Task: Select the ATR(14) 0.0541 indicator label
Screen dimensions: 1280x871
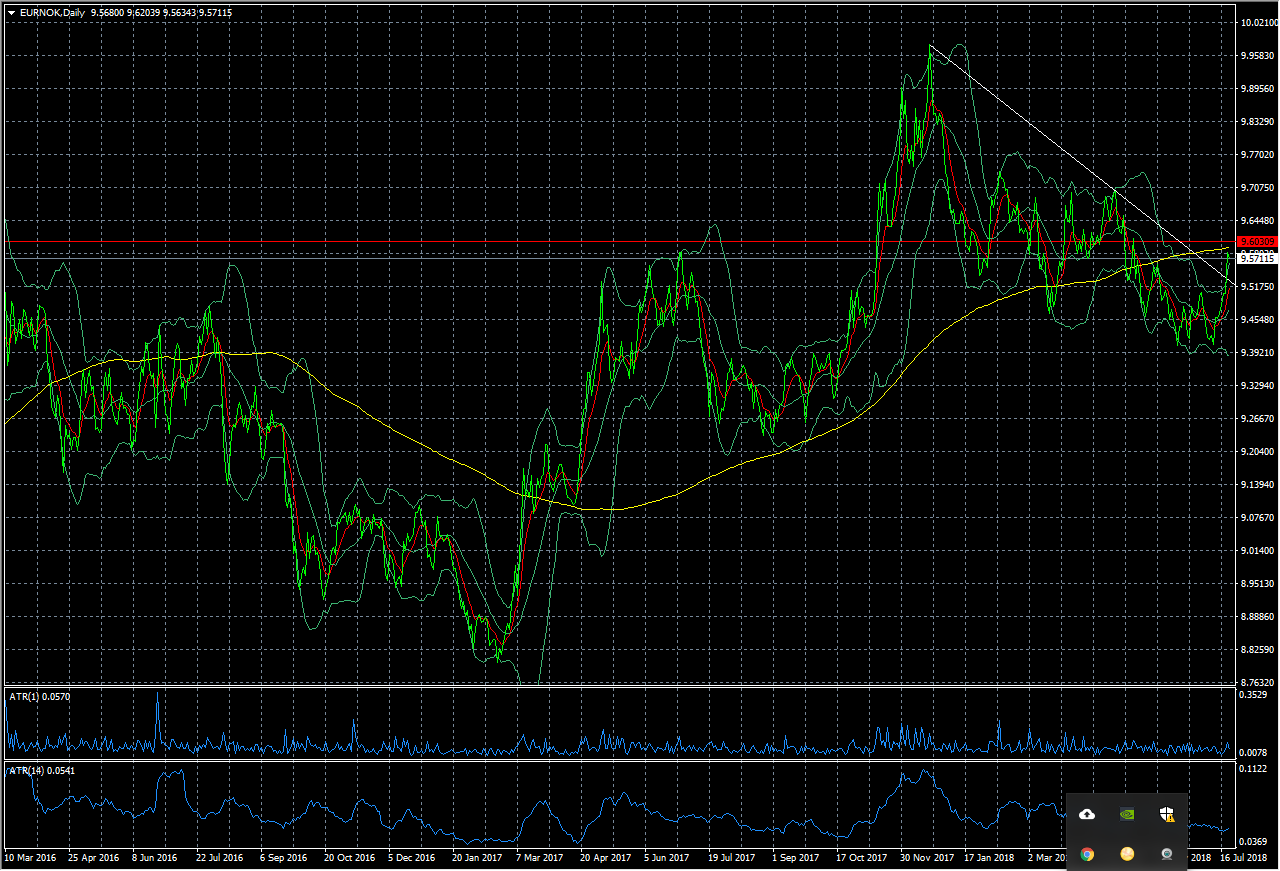Action: [41, 770]
